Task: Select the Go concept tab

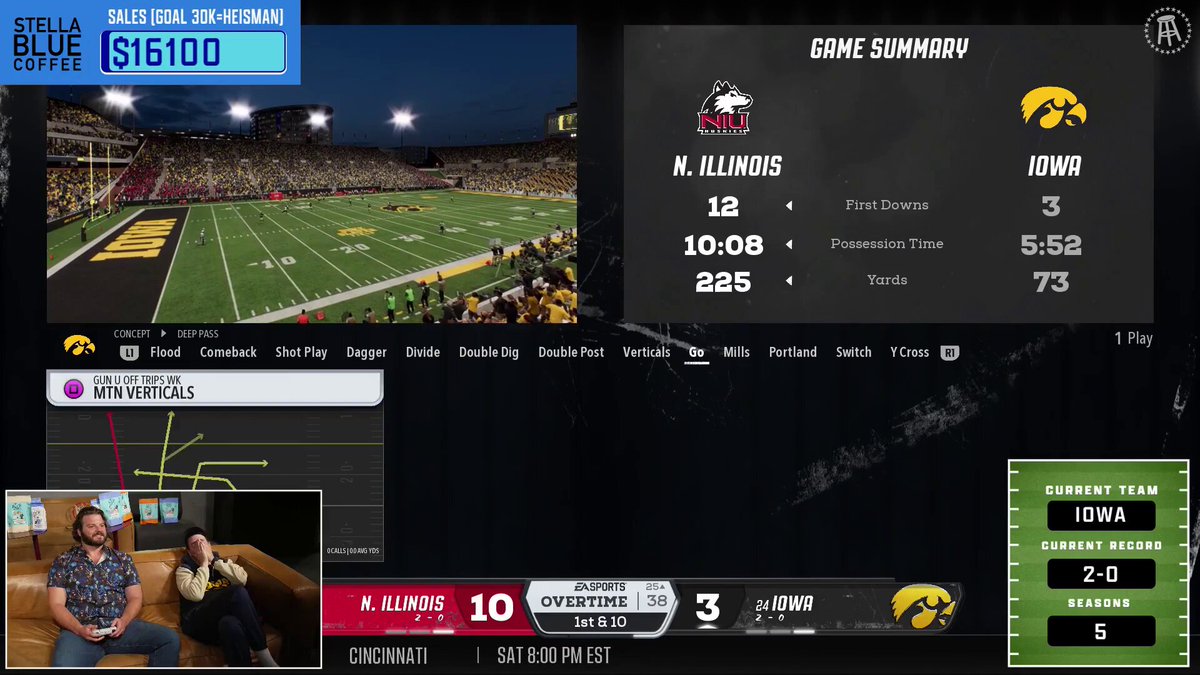Action: point(697,352)
